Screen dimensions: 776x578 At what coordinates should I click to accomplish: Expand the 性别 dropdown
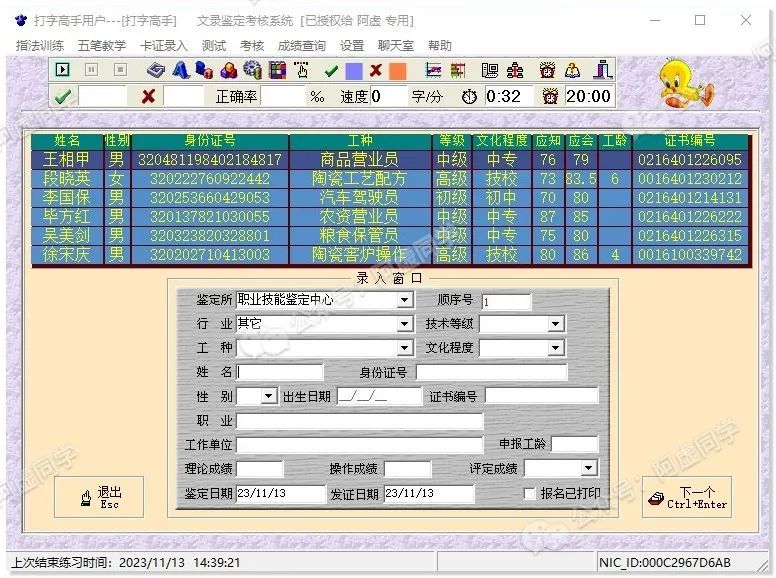tap(269, 396)
